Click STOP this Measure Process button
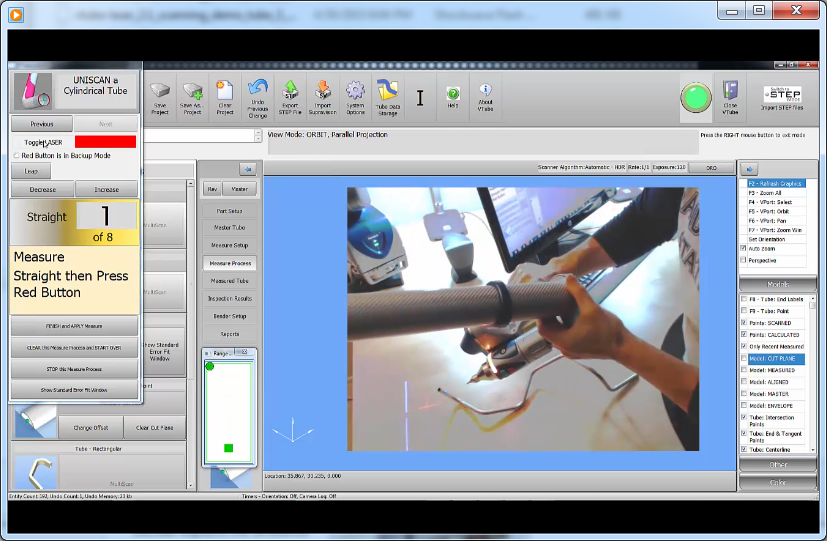 [74, 369]
